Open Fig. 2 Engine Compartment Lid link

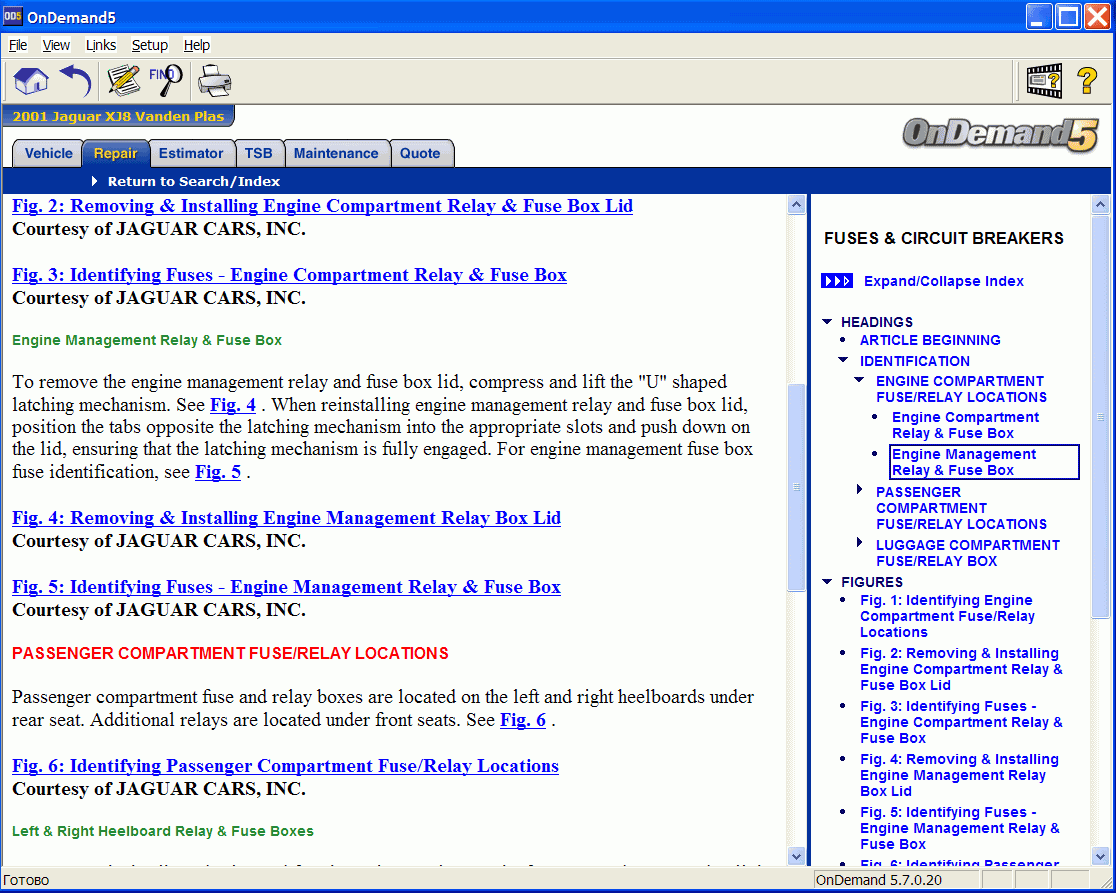click(x=322, y=206)
